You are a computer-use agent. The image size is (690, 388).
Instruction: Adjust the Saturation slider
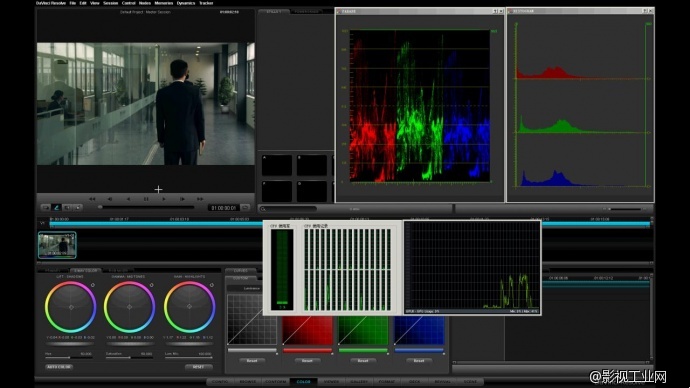click(x=129, y=357)
